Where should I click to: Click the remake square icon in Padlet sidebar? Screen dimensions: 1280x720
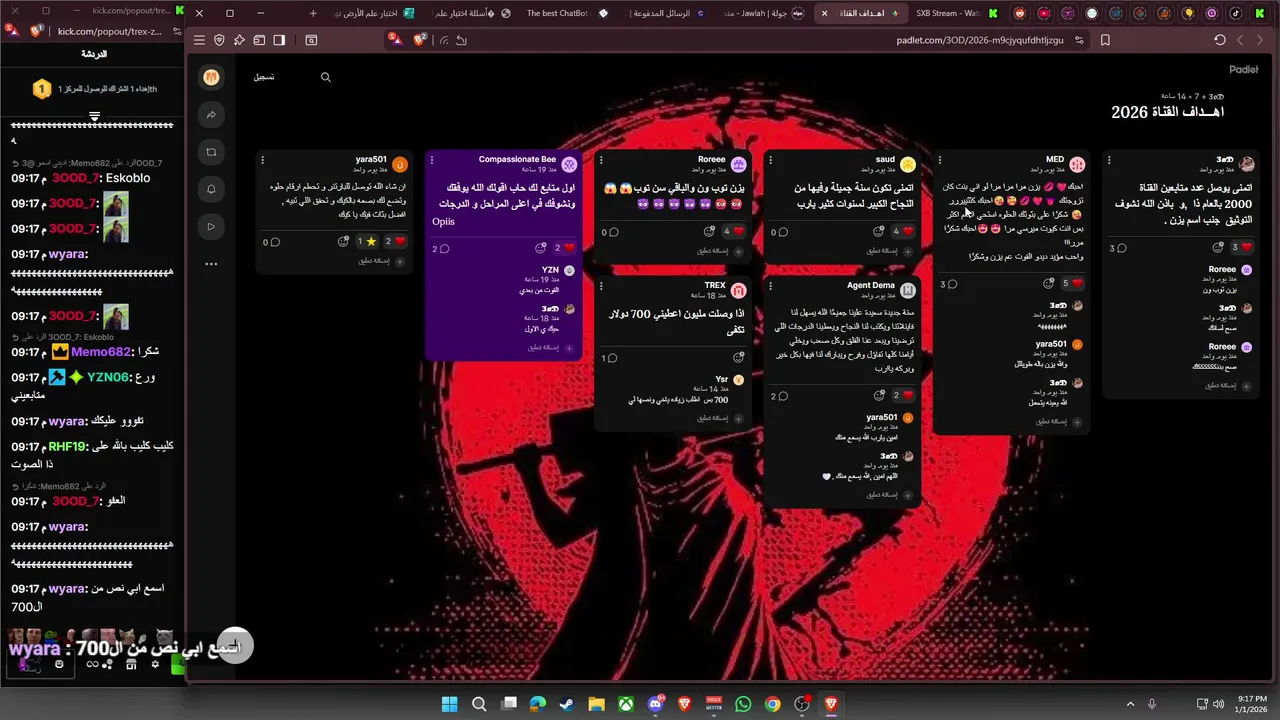click(x=211, y=152)
